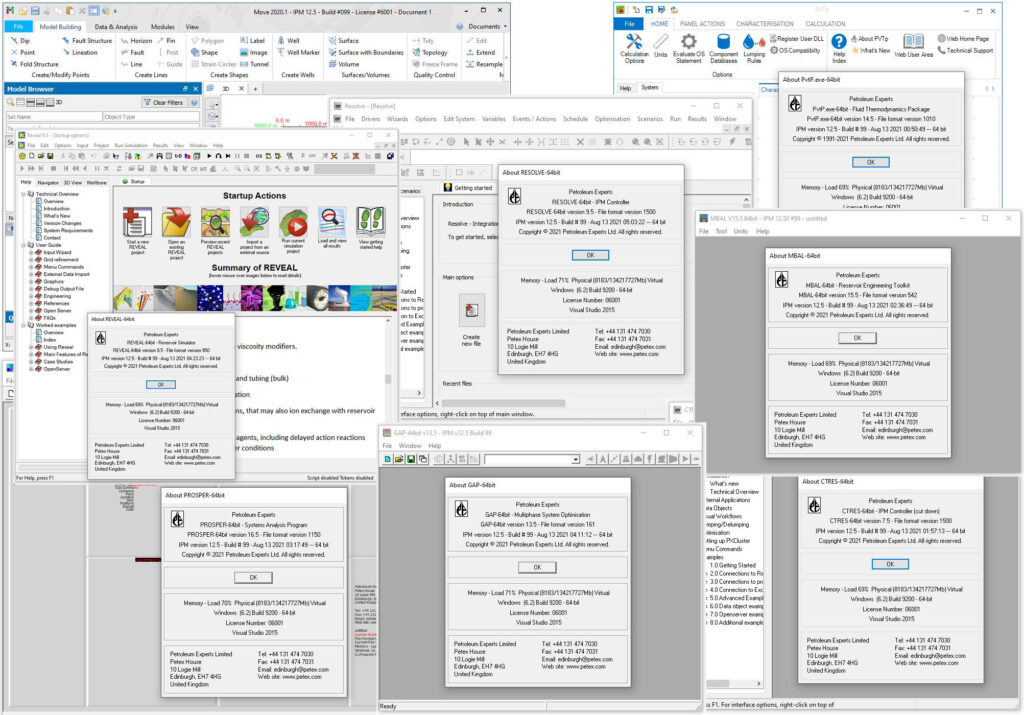This screenshot has width=1024, height=715.
Task: Click Clear Filters in Model Browser
Action: [x=162, y=102]
